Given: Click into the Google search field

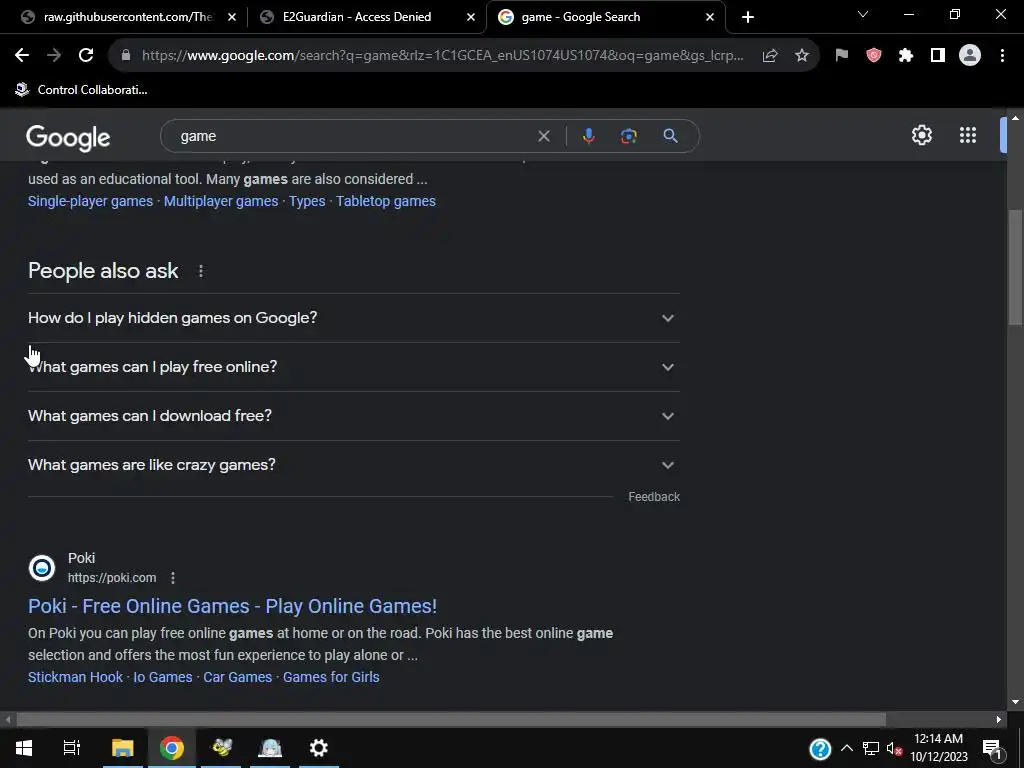Looking at the screenshot, I should 353,136.
